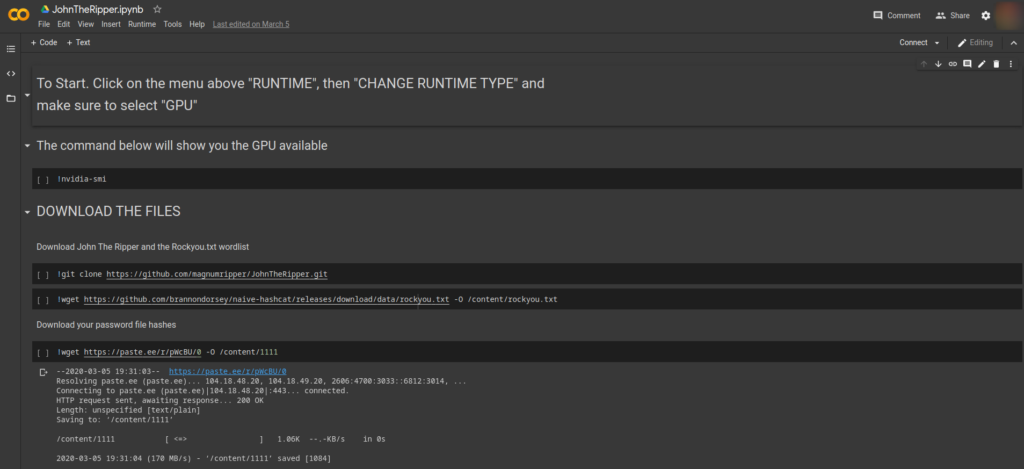This screenshot has width=1024, height=469.
Task: Open the JohnTheRipper.git GitHub link
Action: point(217,274)
